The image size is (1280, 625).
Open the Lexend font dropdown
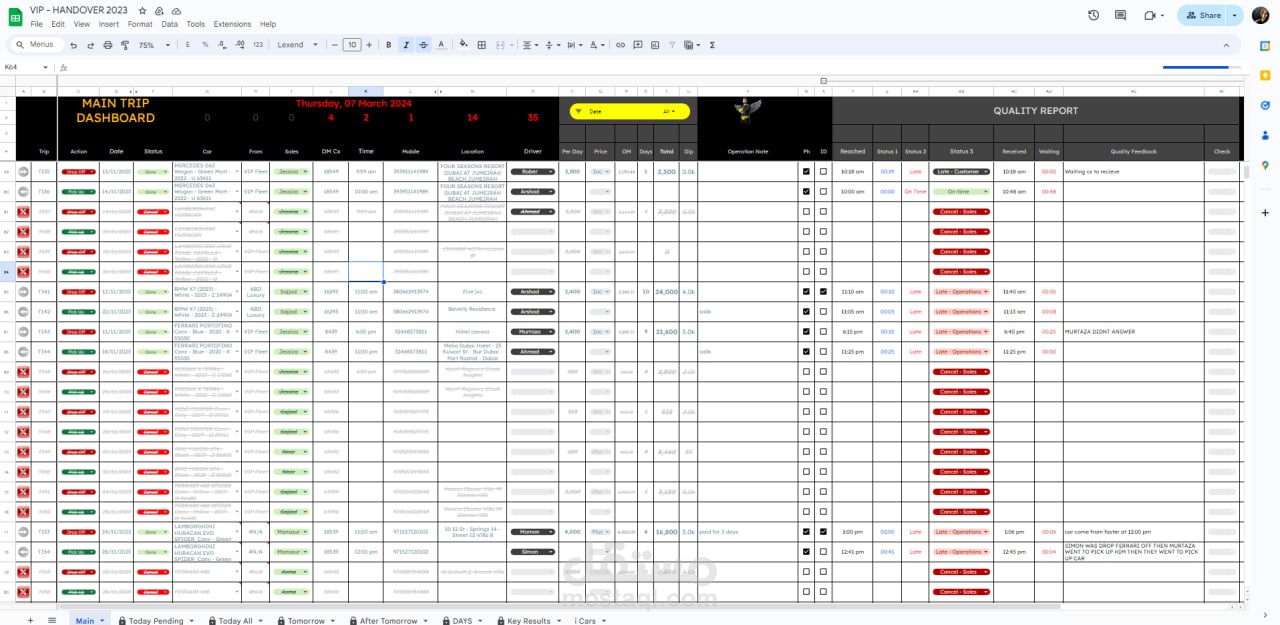click(x=297, y=45)
